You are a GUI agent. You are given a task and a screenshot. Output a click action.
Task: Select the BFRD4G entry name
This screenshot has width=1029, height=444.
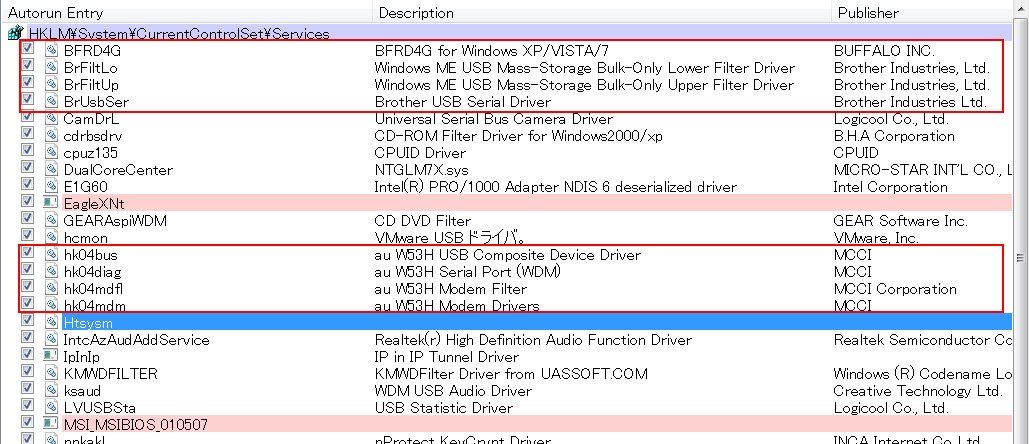(x=93, y=50)
